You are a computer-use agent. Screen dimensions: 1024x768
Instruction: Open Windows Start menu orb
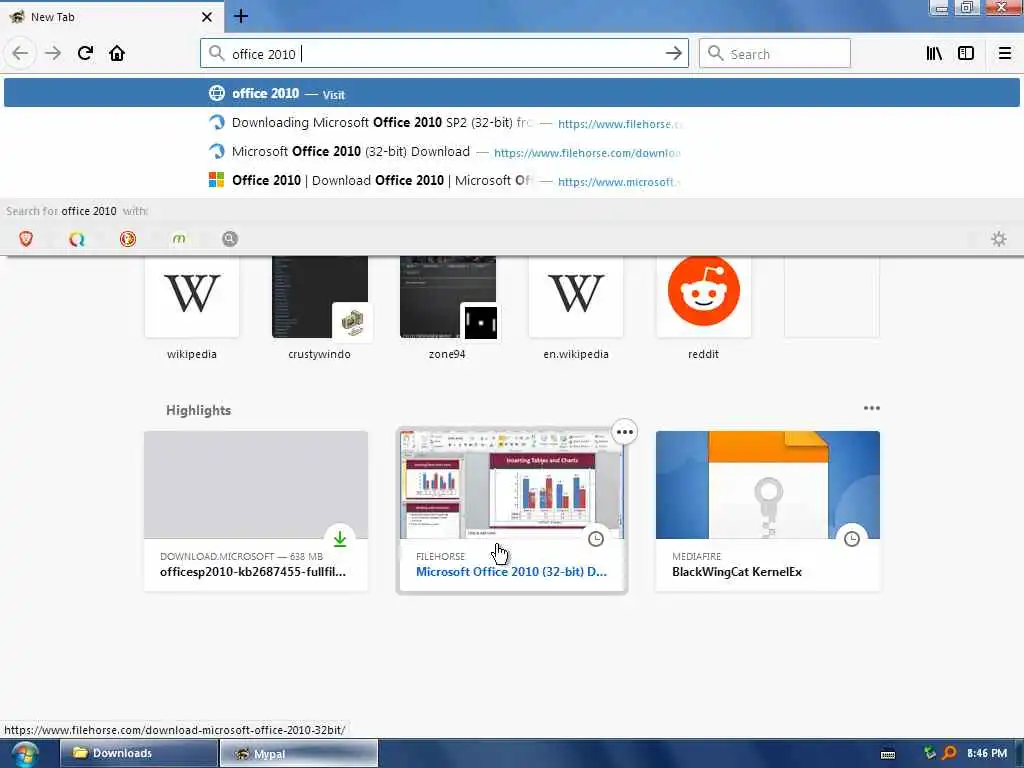25,754
